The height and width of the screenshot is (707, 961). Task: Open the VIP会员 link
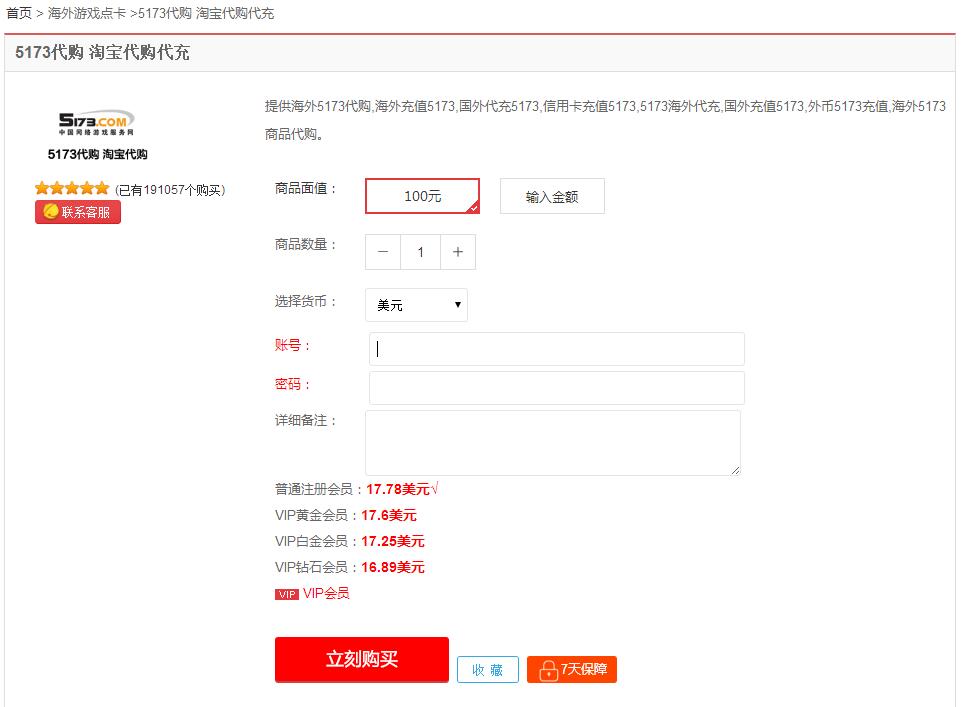point(326,593)
